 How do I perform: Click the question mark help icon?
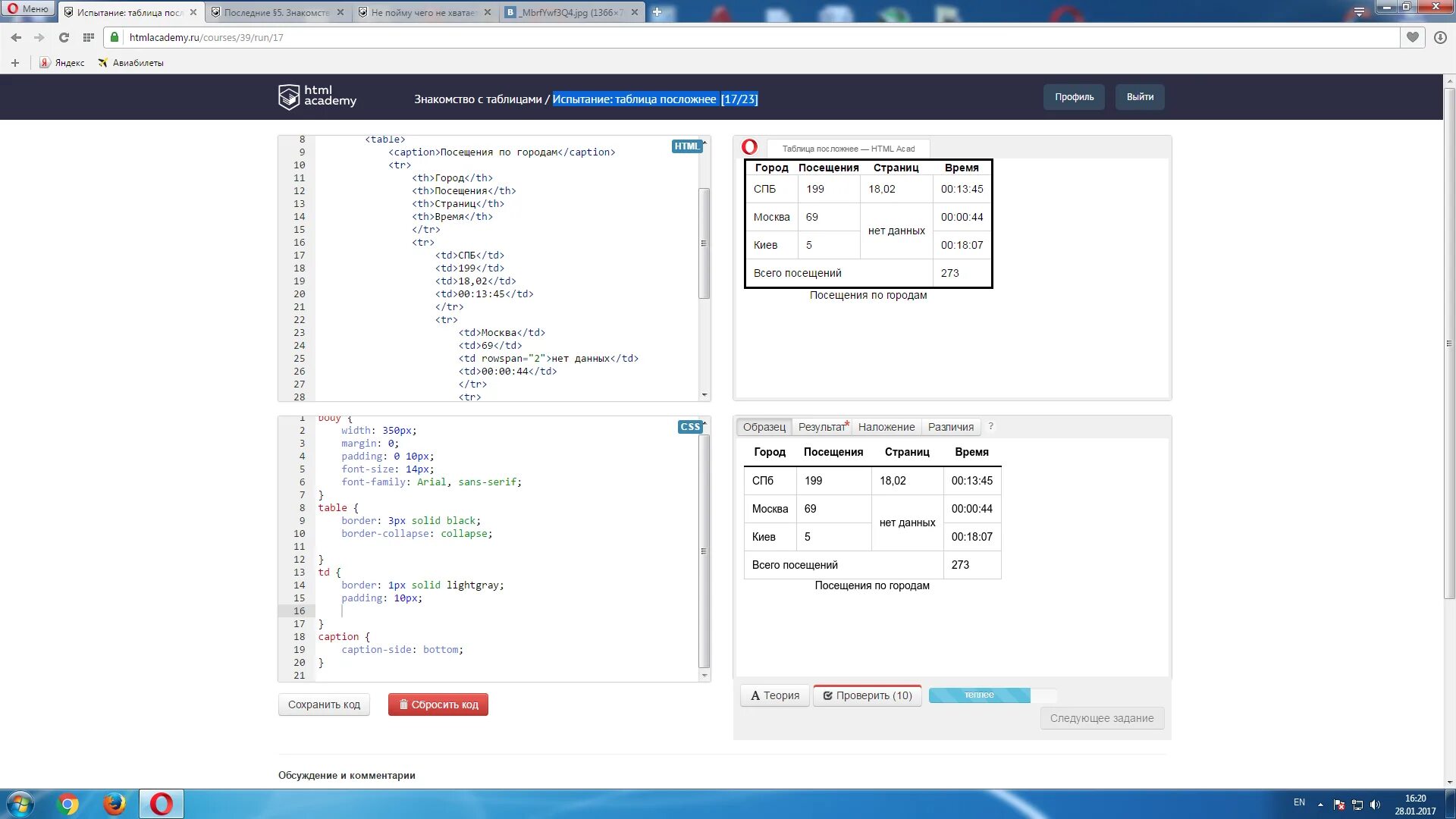990,427
